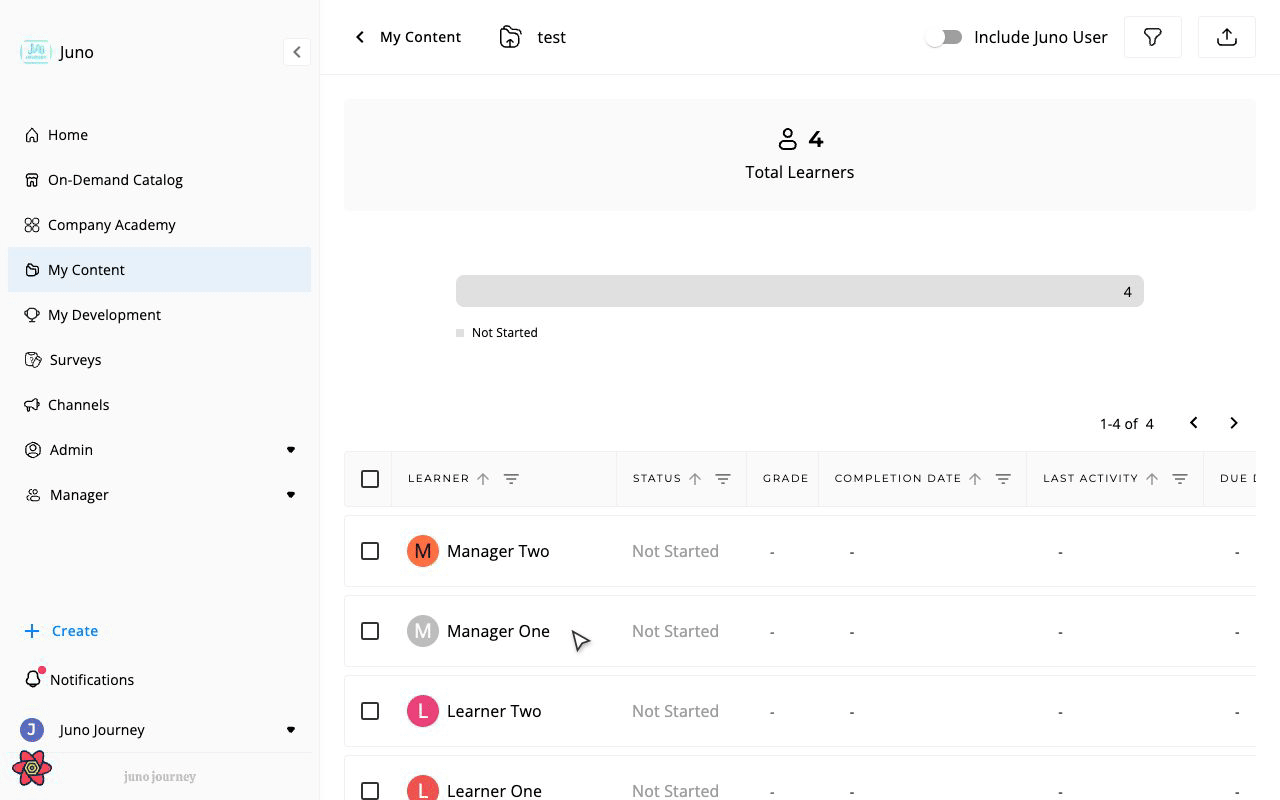Select the Home icon in sidebar
Image resolution: width=1280 pixels, height=800 pixels.
click(33, 135)
